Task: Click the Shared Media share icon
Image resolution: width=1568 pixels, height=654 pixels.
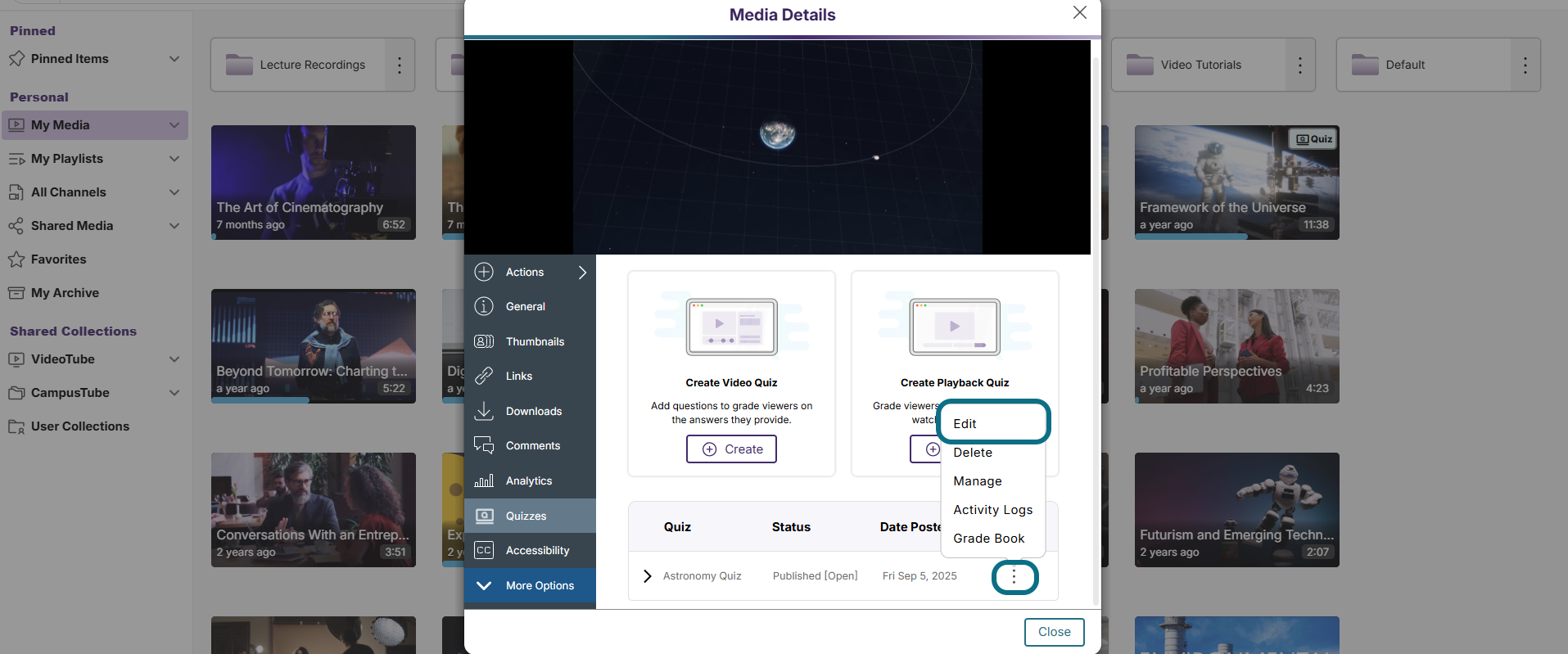Action: tap(16, 226)
